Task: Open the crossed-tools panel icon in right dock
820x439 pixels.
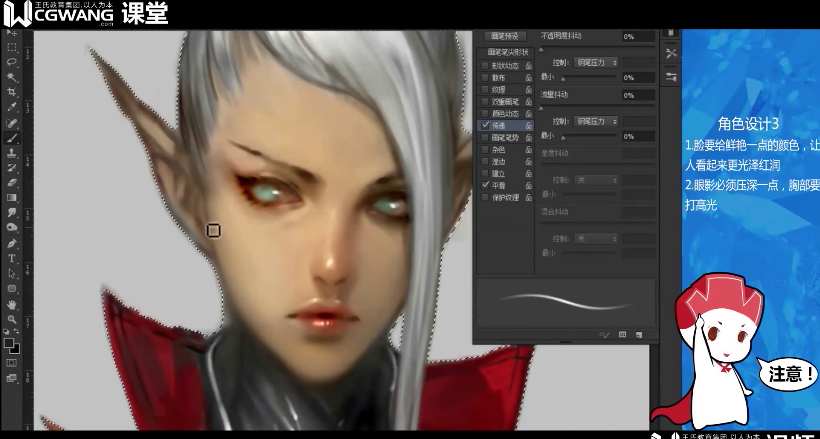Action: point(671,53)
